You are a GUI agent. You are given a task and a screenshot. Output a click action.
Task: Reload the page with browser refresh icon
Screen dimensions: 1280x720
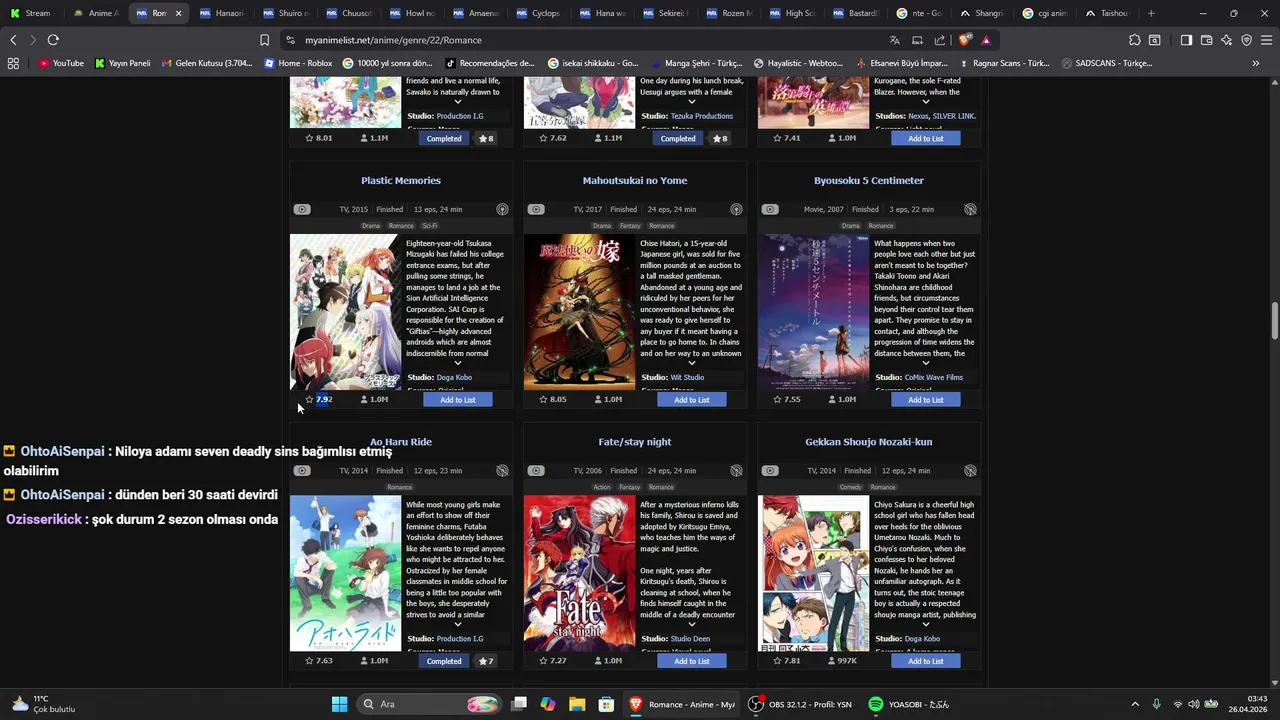(53, 40)
